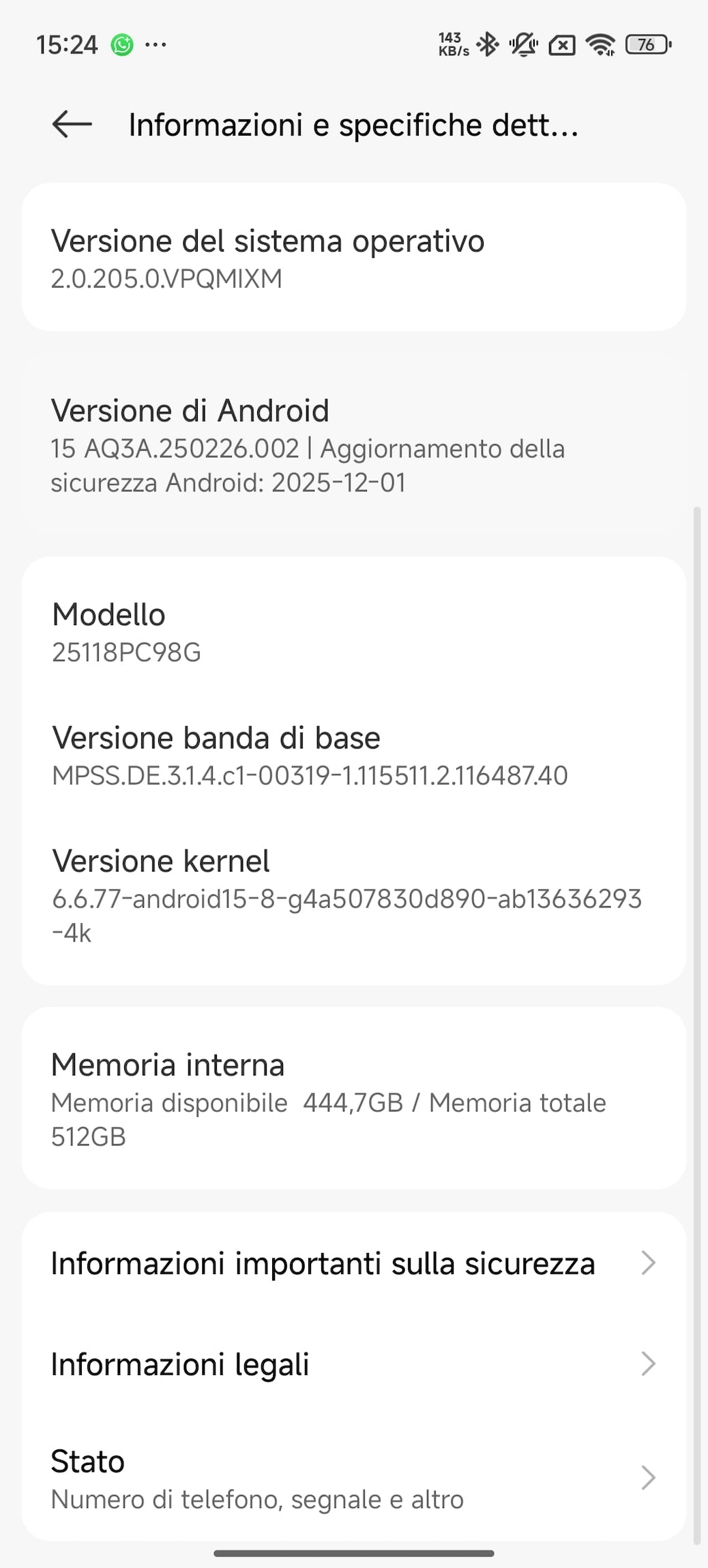The image size is (708, 1568).
Task: Open Stato chevron arrow
Action: click(x=648, y=1478)
